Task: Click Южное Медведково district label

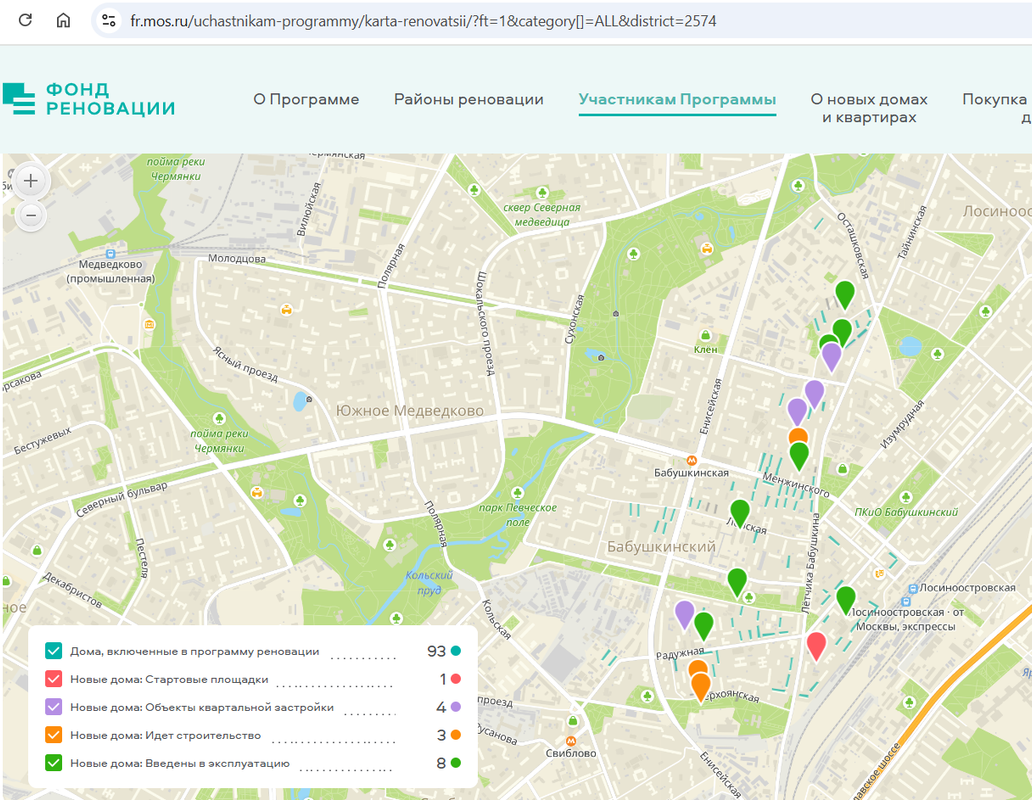Action: point(409,411)
